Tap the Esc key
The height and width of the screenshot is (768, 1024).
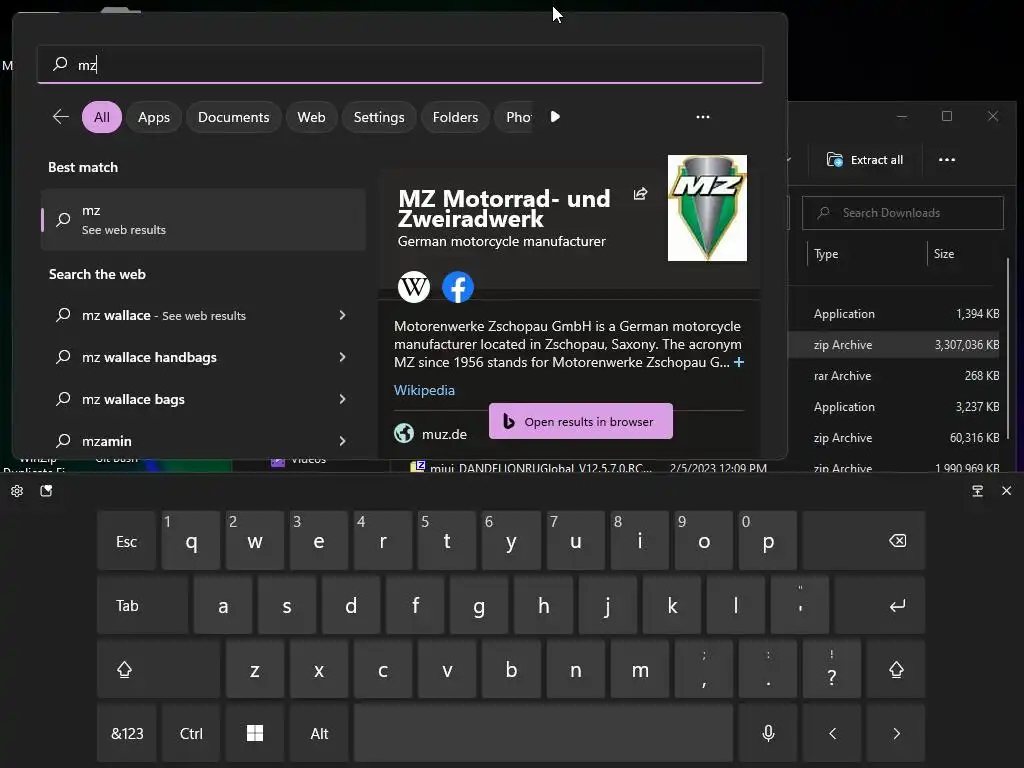[x=127, y=541]
